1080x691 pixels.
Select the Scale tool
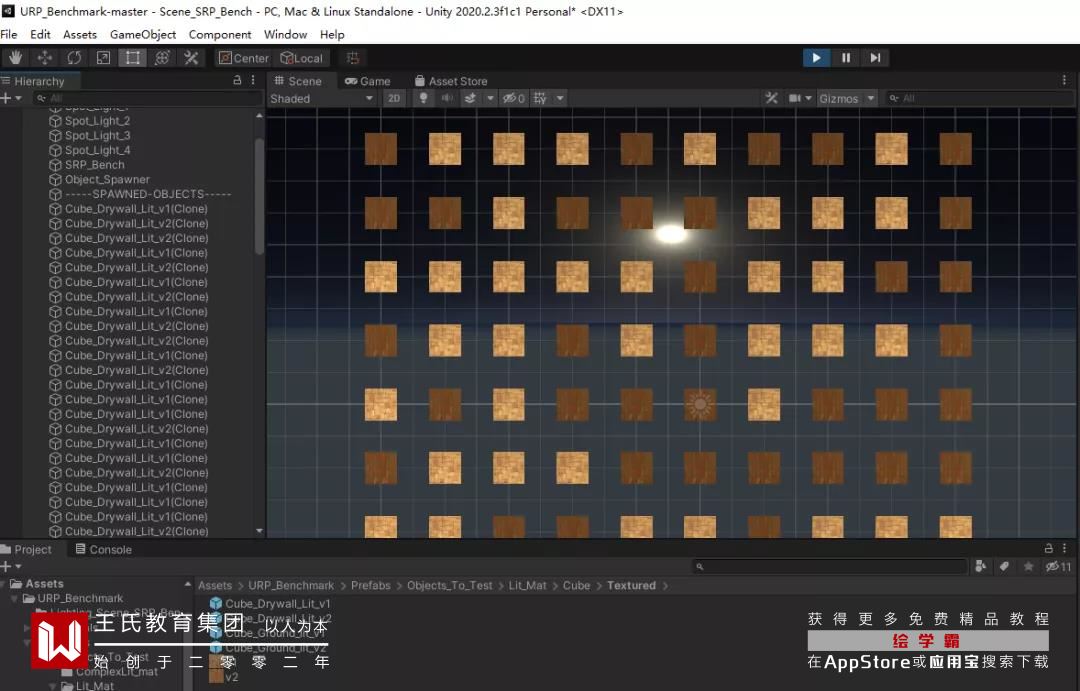(x=103, y=58)
